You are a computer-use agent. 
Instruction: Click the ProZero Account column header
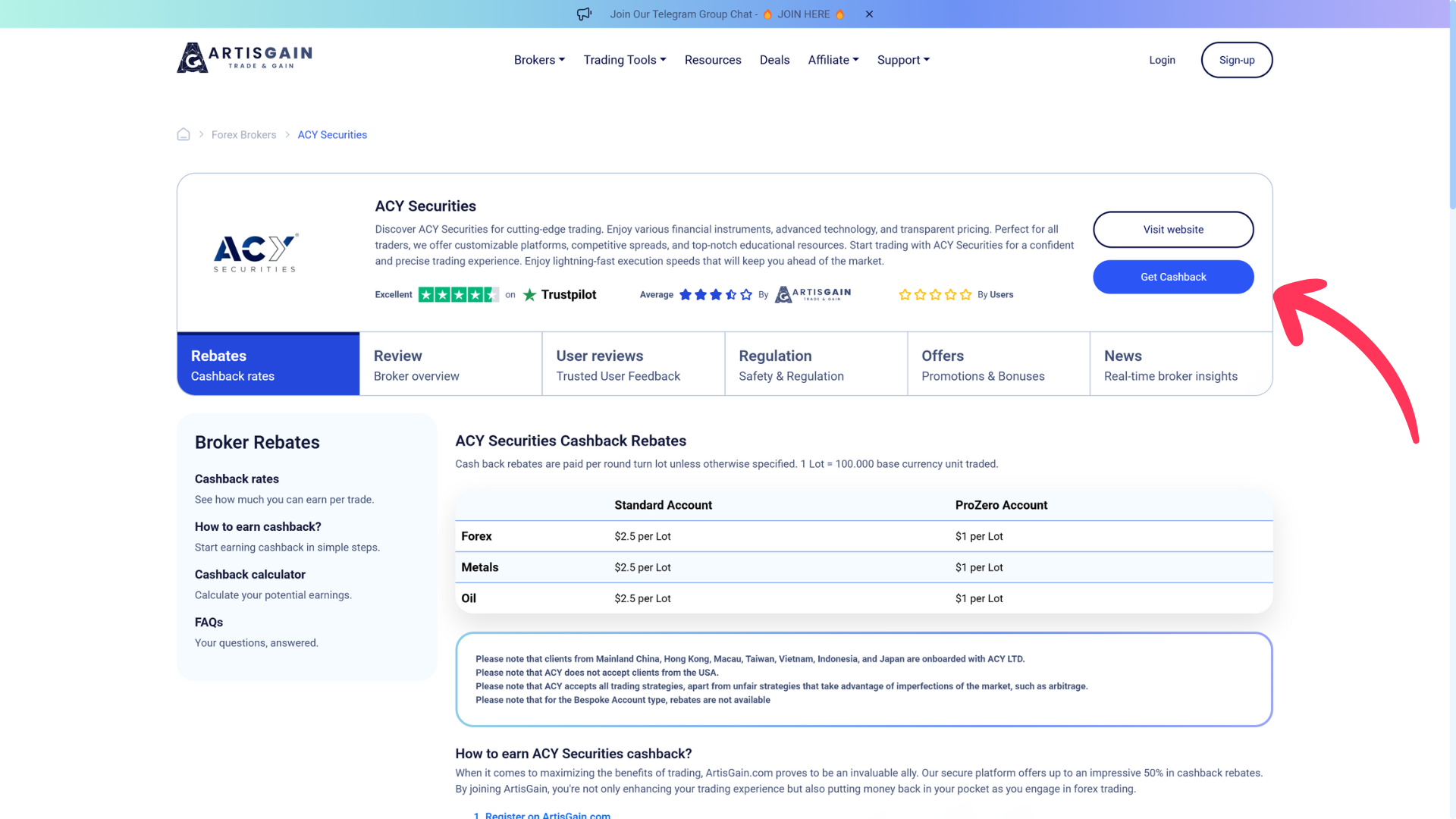pos(1001,505)
